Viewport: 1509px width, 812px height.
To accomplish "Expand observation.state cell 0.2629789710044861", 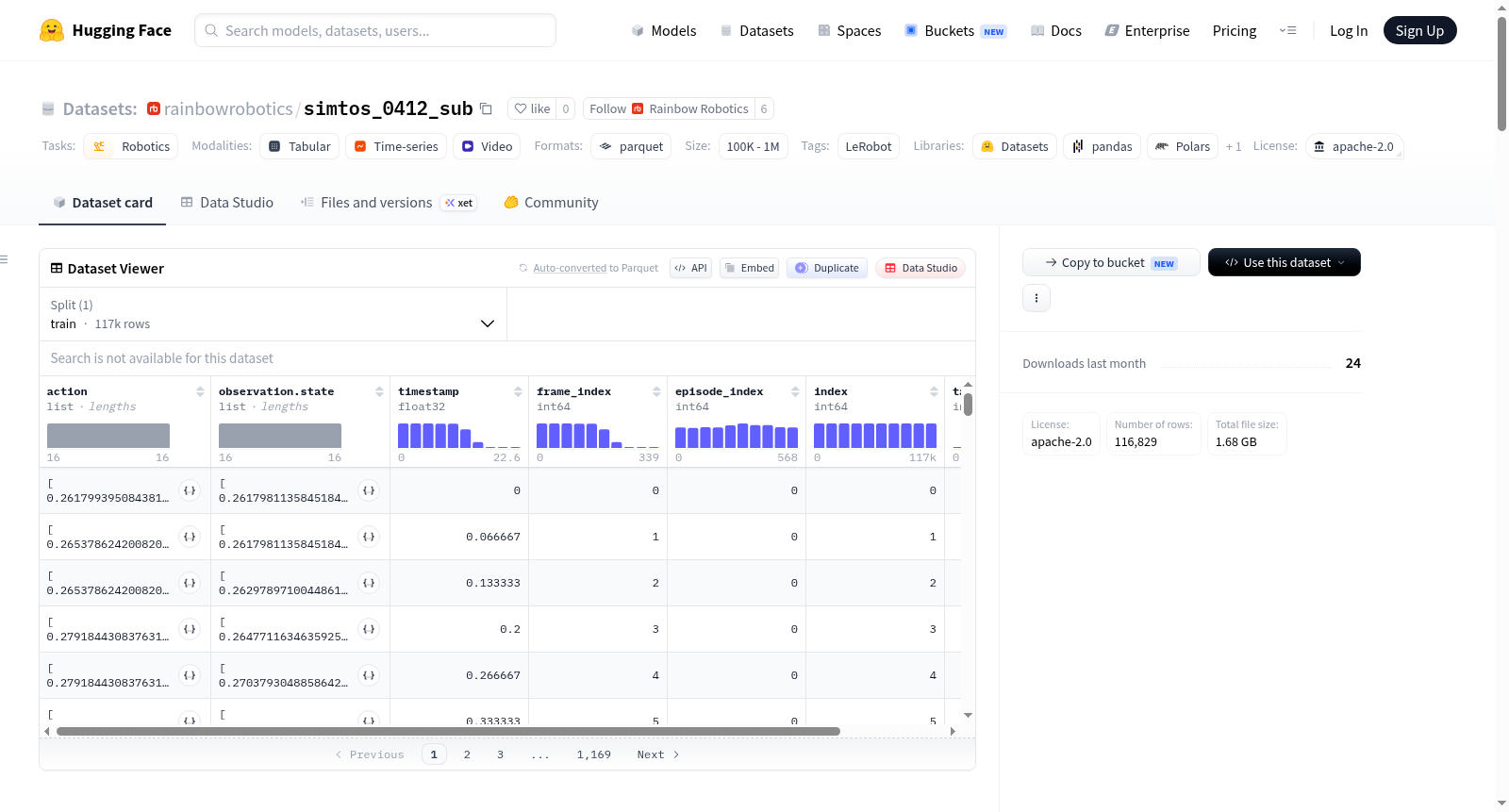I will pos(369,583).
